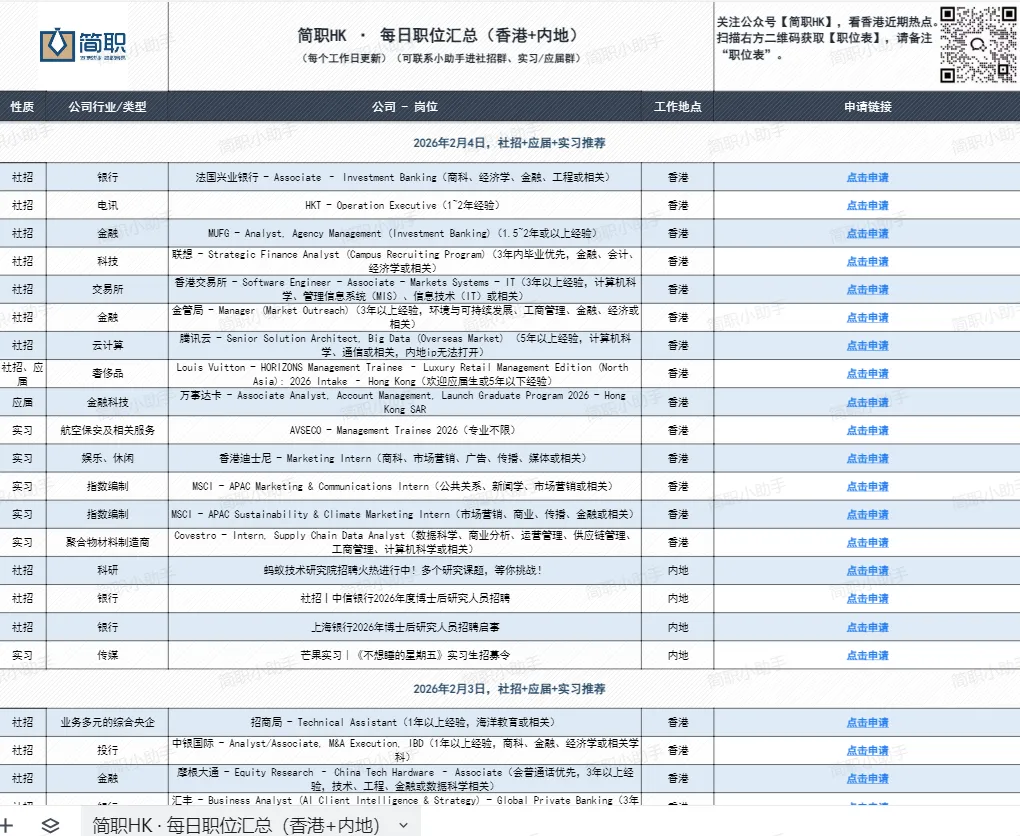
Task: Open 点击申请 link for 香港迪士尼 Marketing Intern
Action: pos(867,458)
